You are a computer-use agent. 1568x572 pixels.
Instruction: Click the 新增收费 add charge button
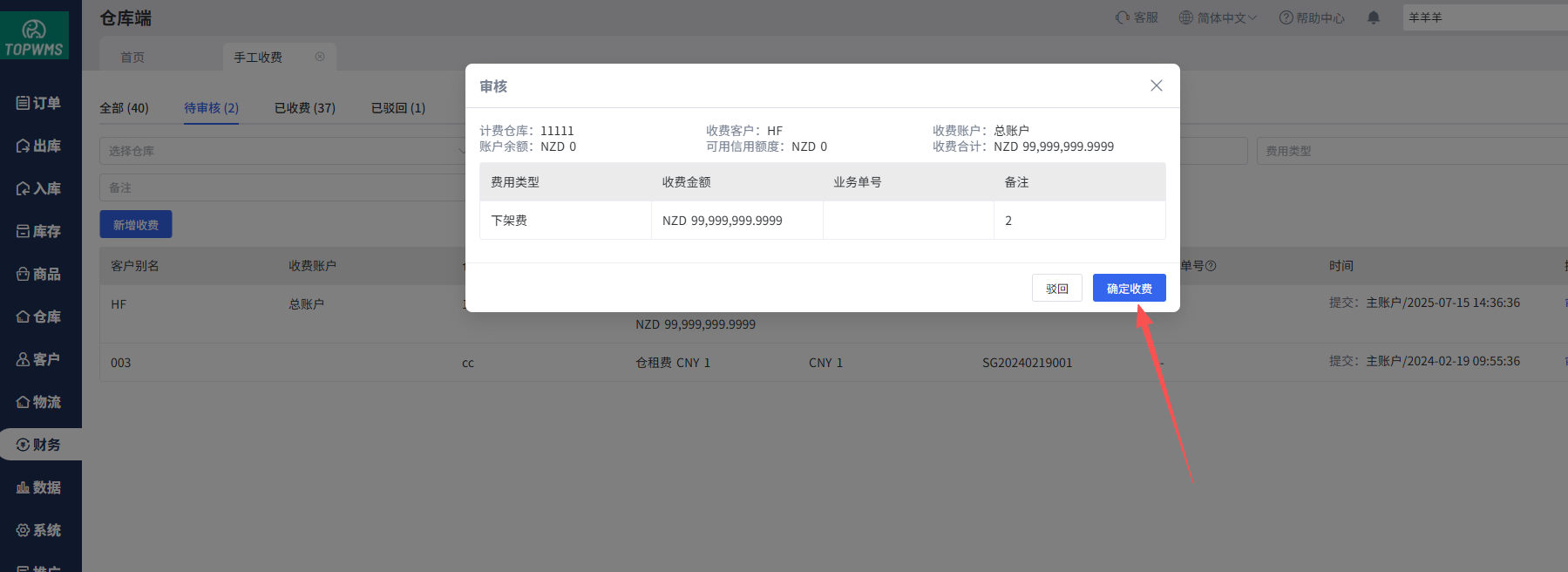pyautogui.click(x=136, y=224)
